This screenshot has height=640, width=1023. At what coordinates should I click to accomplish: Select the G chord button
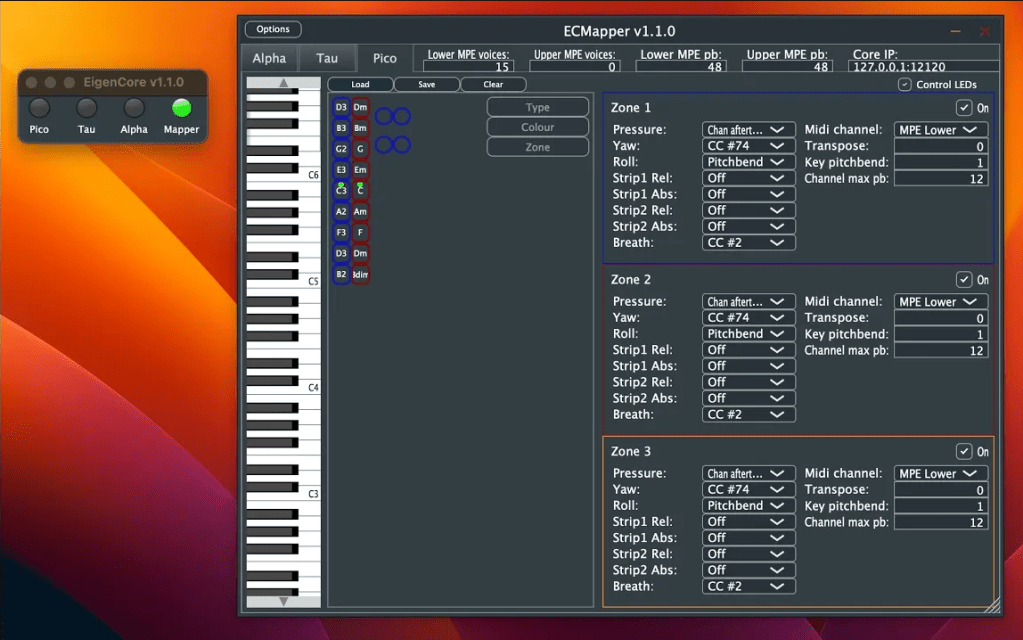coord(359,148)
